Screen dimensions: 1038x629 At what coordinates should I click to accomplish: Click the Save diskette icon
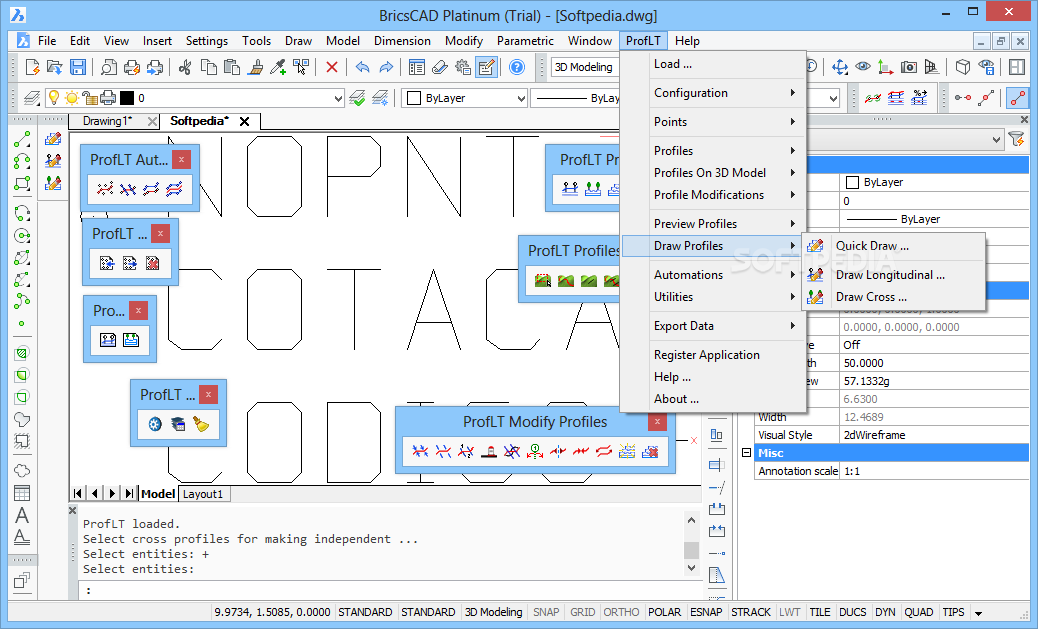(x=77, y=67)
